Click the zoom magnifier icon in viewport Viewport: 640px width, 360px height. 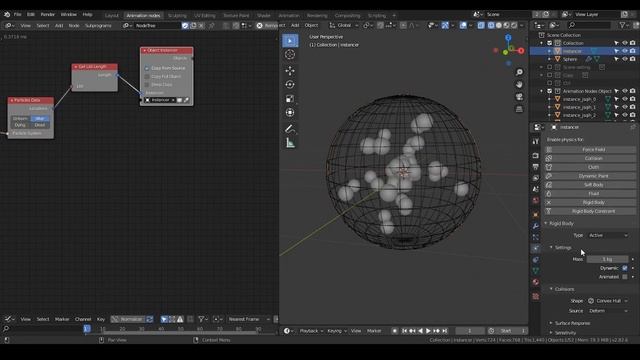coord(519,72)
